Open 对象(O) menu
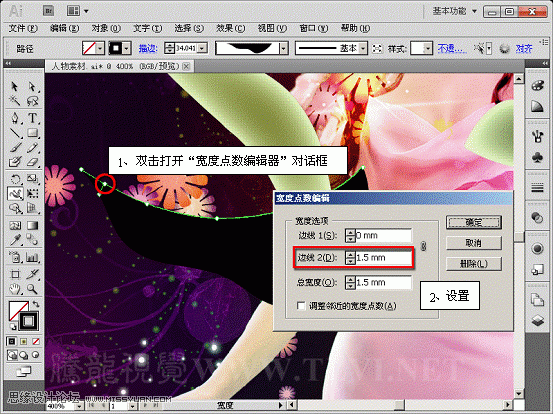This screenshot has height=414, width=553. click(106, 28)
